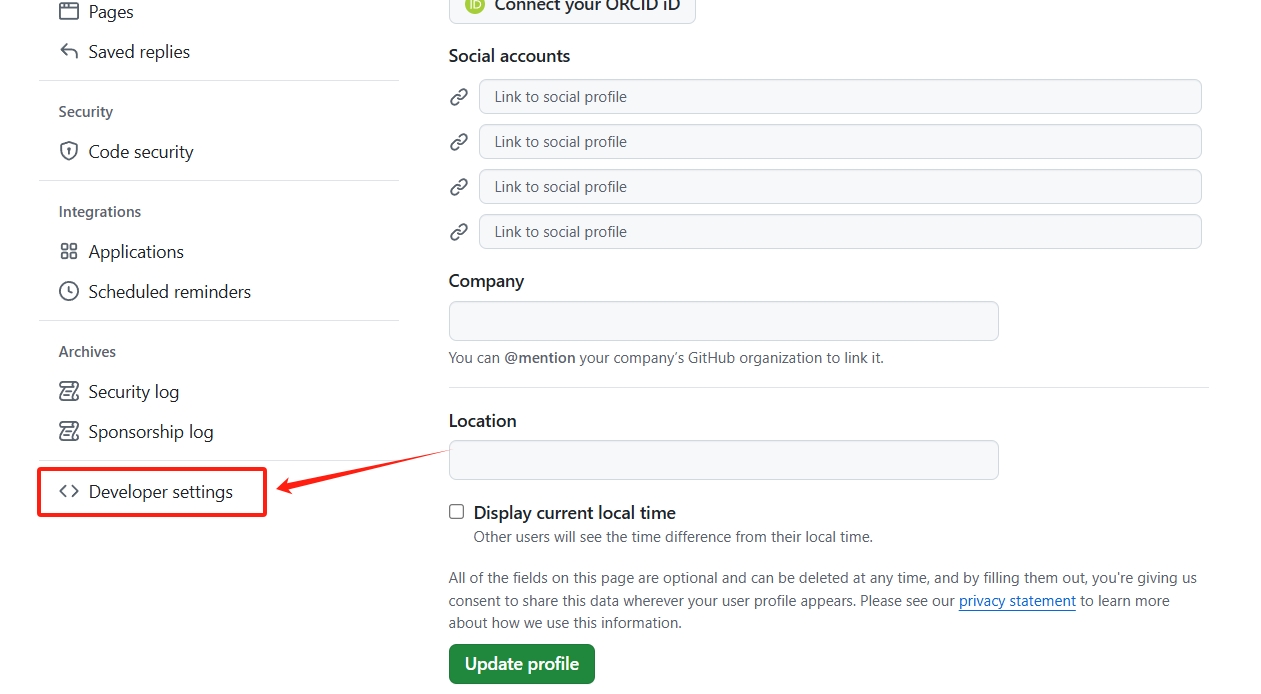Viewport: 1261px width, 694px height.
Task: Click the Location input field
Action: 723,460
